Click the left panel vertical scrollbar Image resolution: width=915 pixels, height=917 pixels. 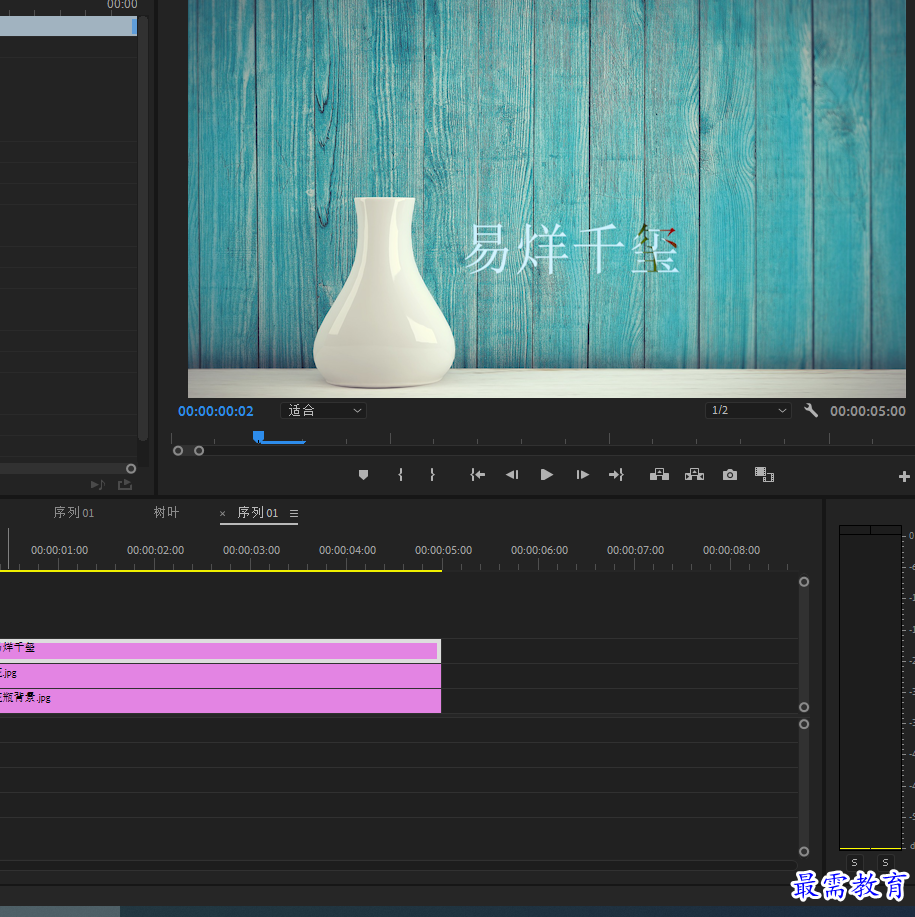(143, 228)
